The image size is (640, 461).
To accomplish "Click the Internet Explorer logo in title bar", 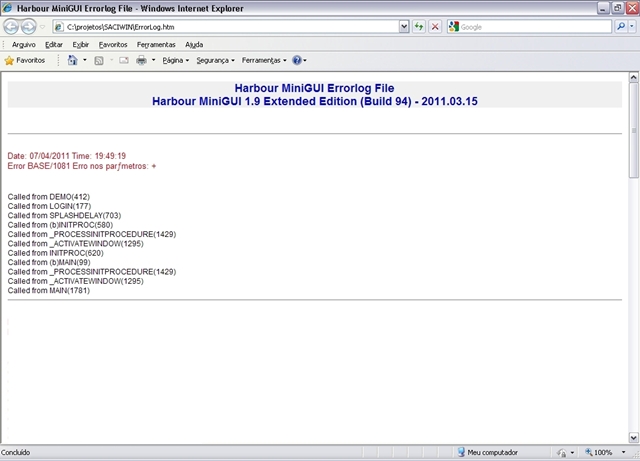I will (7, 8).
